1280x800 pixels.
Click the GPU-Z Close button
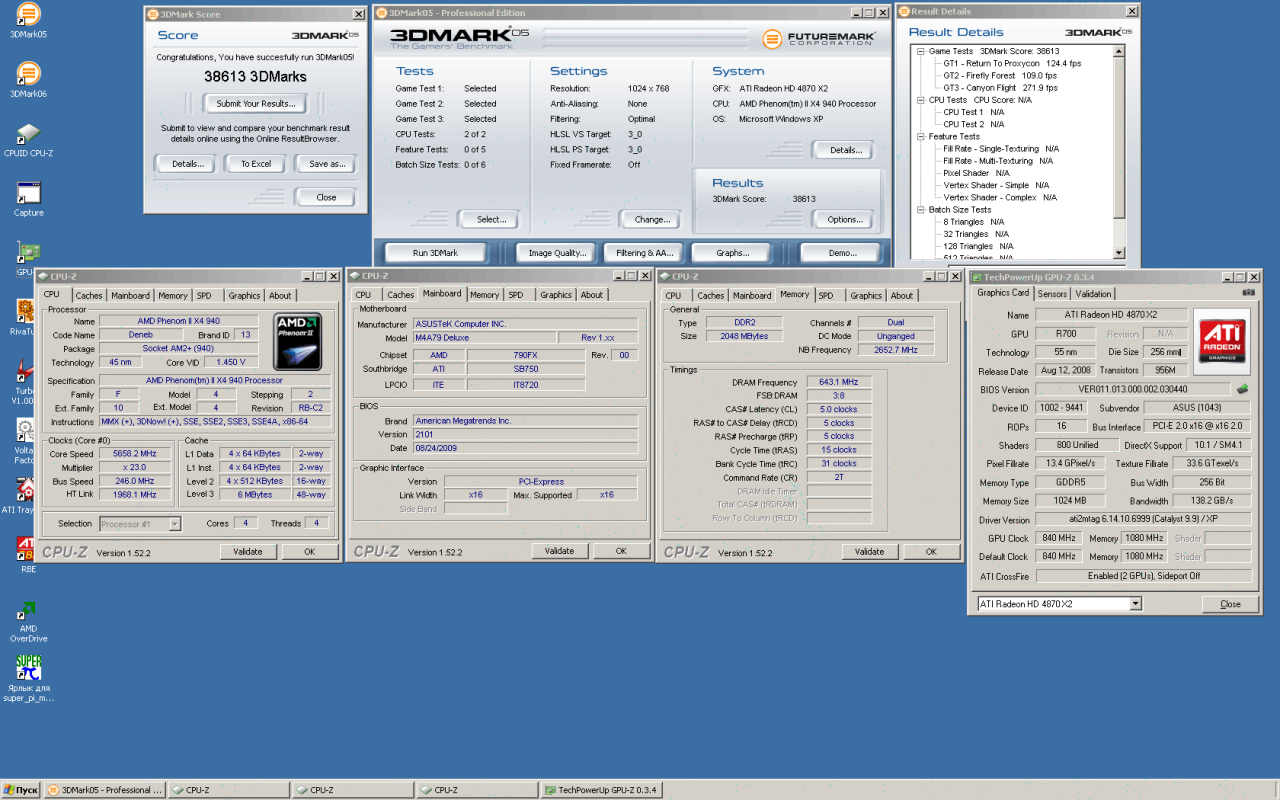pyautogui.click(x=1230, y=604)
